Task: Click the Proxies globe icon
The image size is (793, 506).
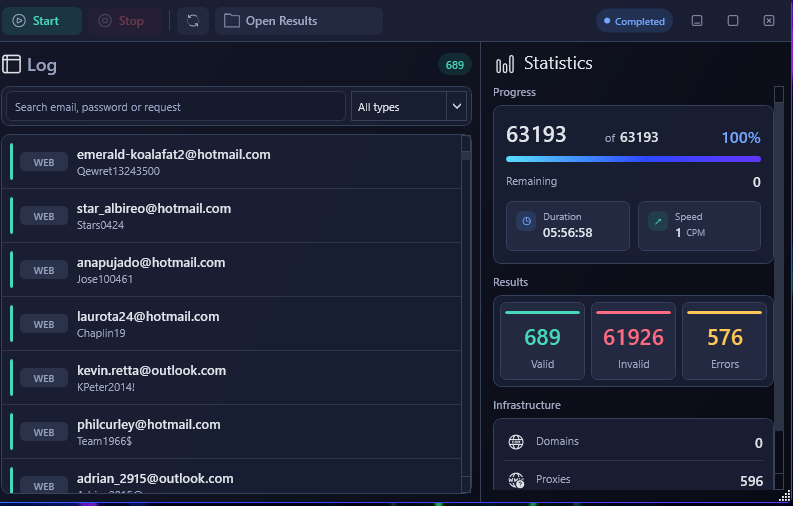Action: (x=516, y=480)
